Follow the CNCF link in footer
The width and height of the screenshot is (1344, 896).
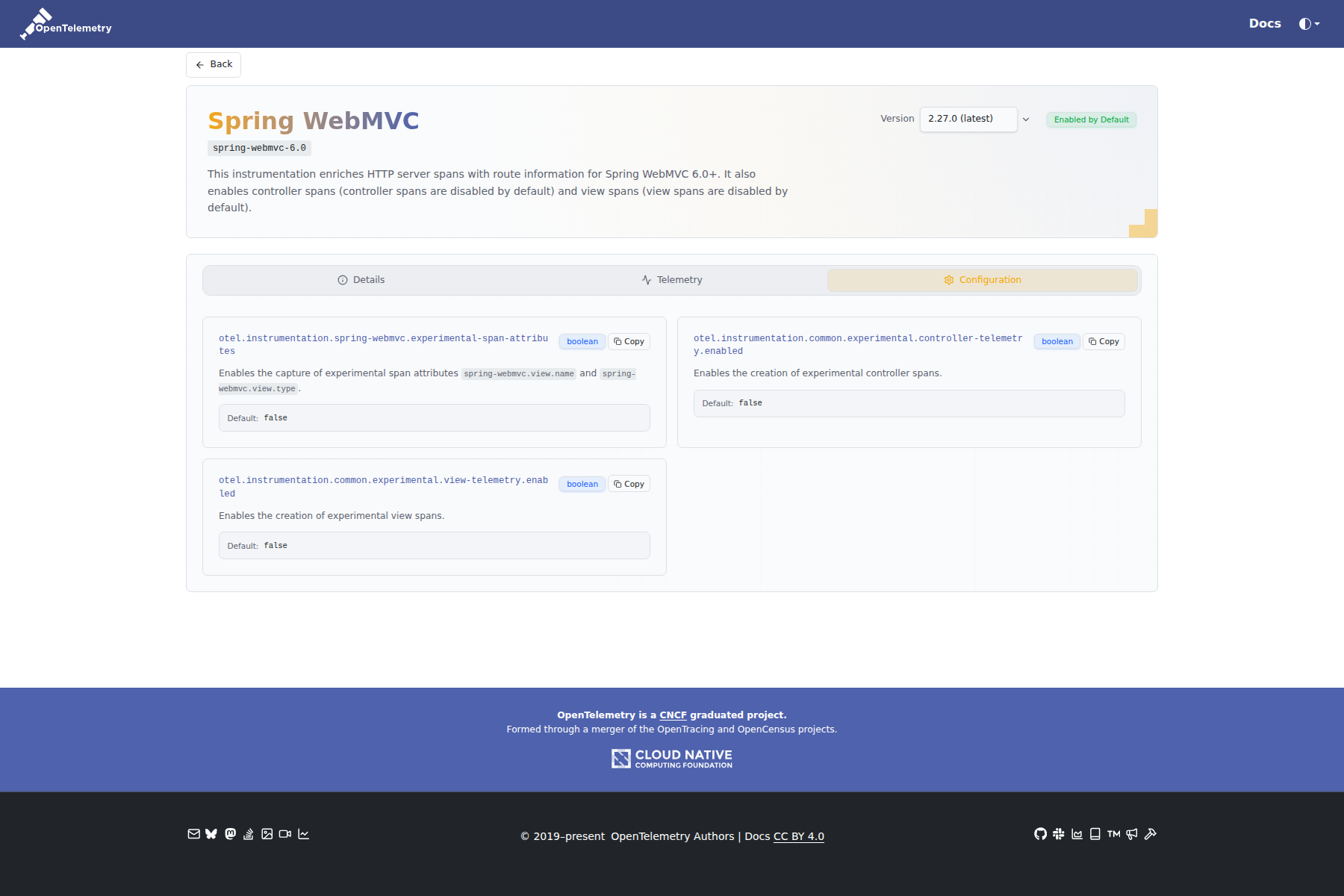pyautogui.click(x=673, y=715)
